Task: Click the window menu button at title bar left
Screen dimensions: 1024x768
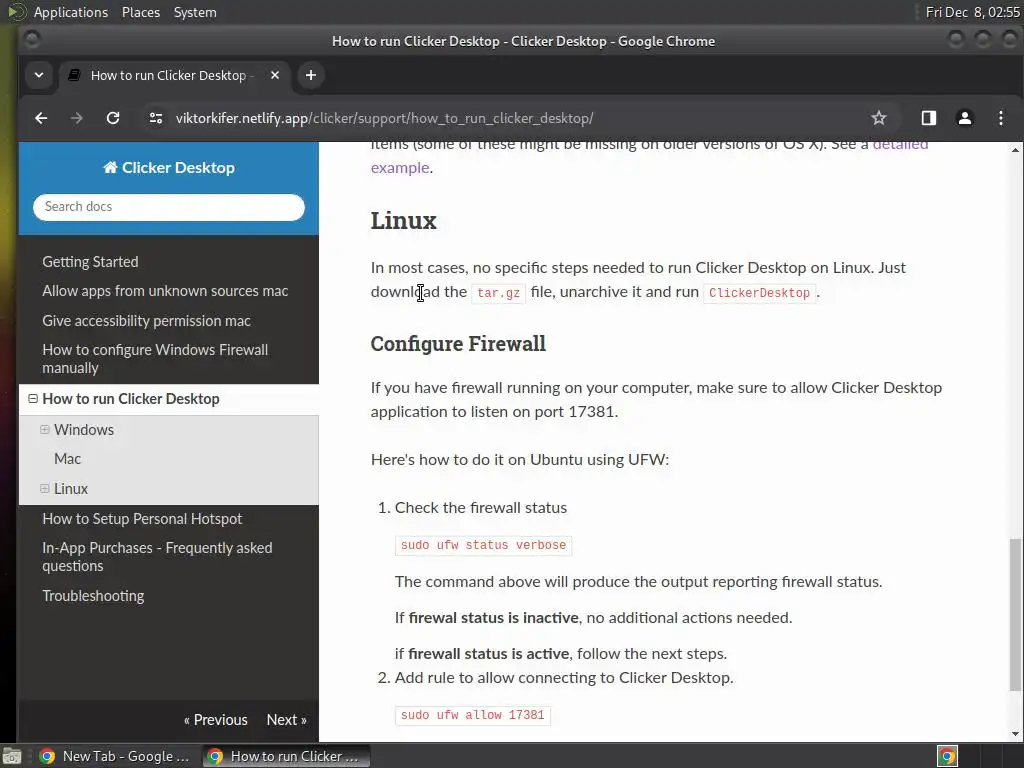Action: pyautogui.click(x=31, y=40)
